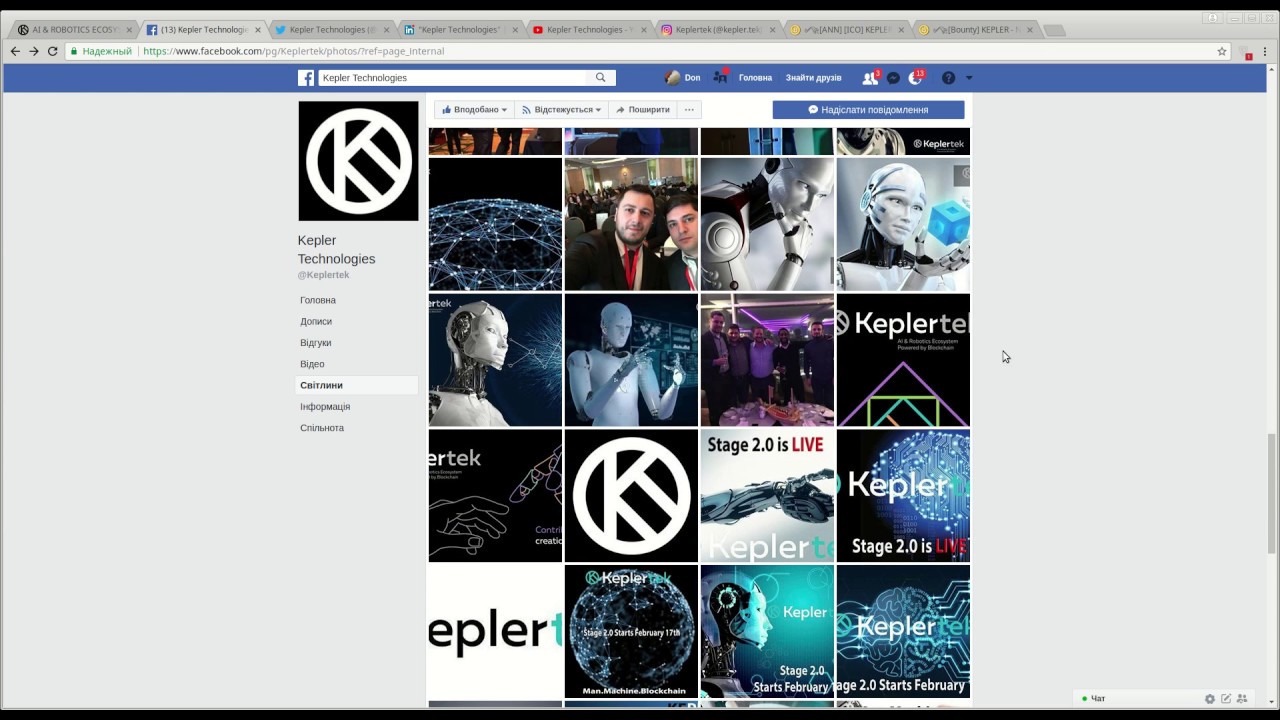Click the address bar URL

(294, 51)
